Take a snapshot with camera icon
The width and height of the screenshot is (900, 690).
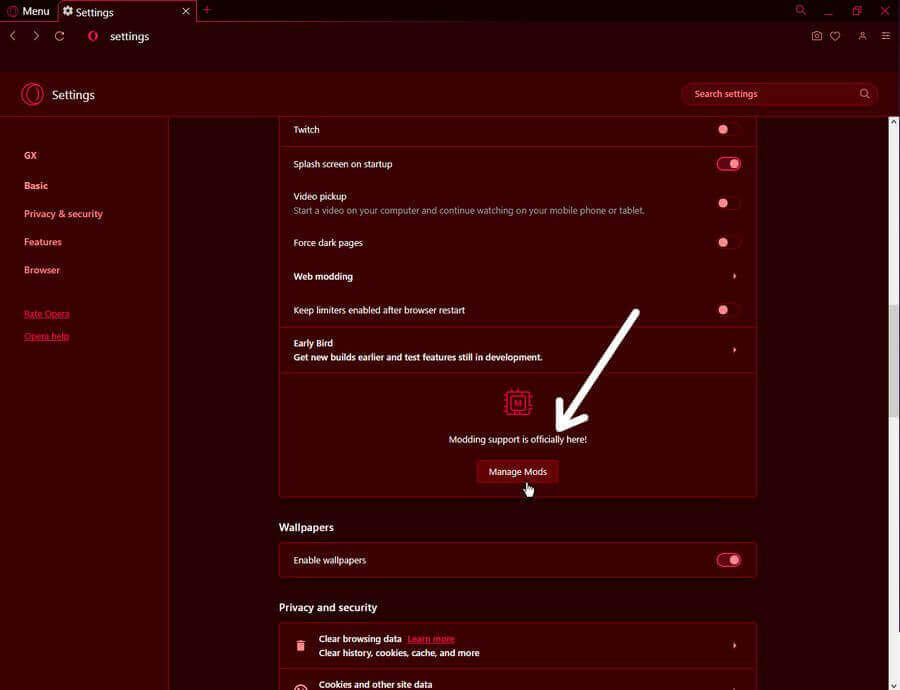pos(816,36)
